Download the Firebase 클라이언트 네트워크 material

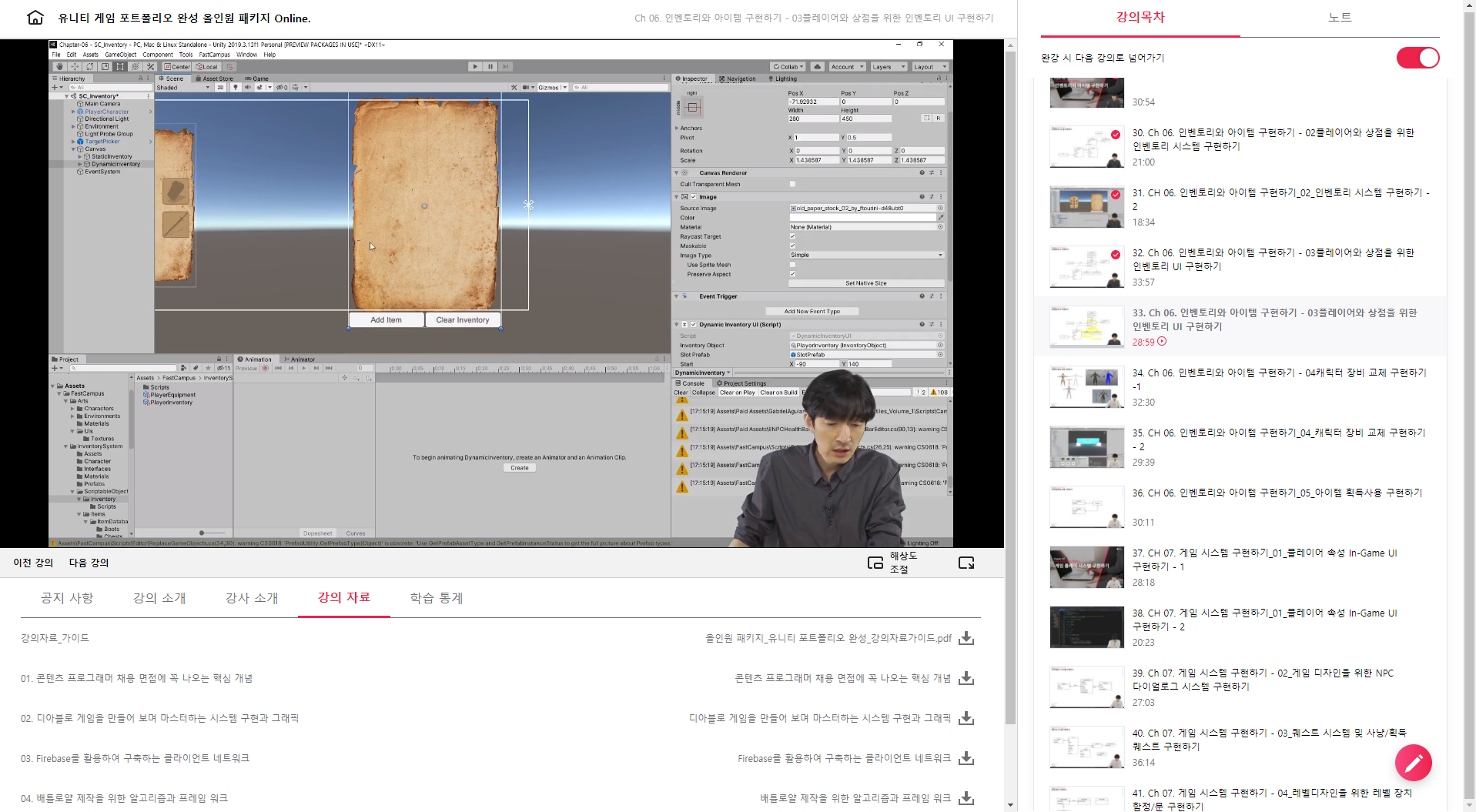pyautogui.click(x=966, y=758)
